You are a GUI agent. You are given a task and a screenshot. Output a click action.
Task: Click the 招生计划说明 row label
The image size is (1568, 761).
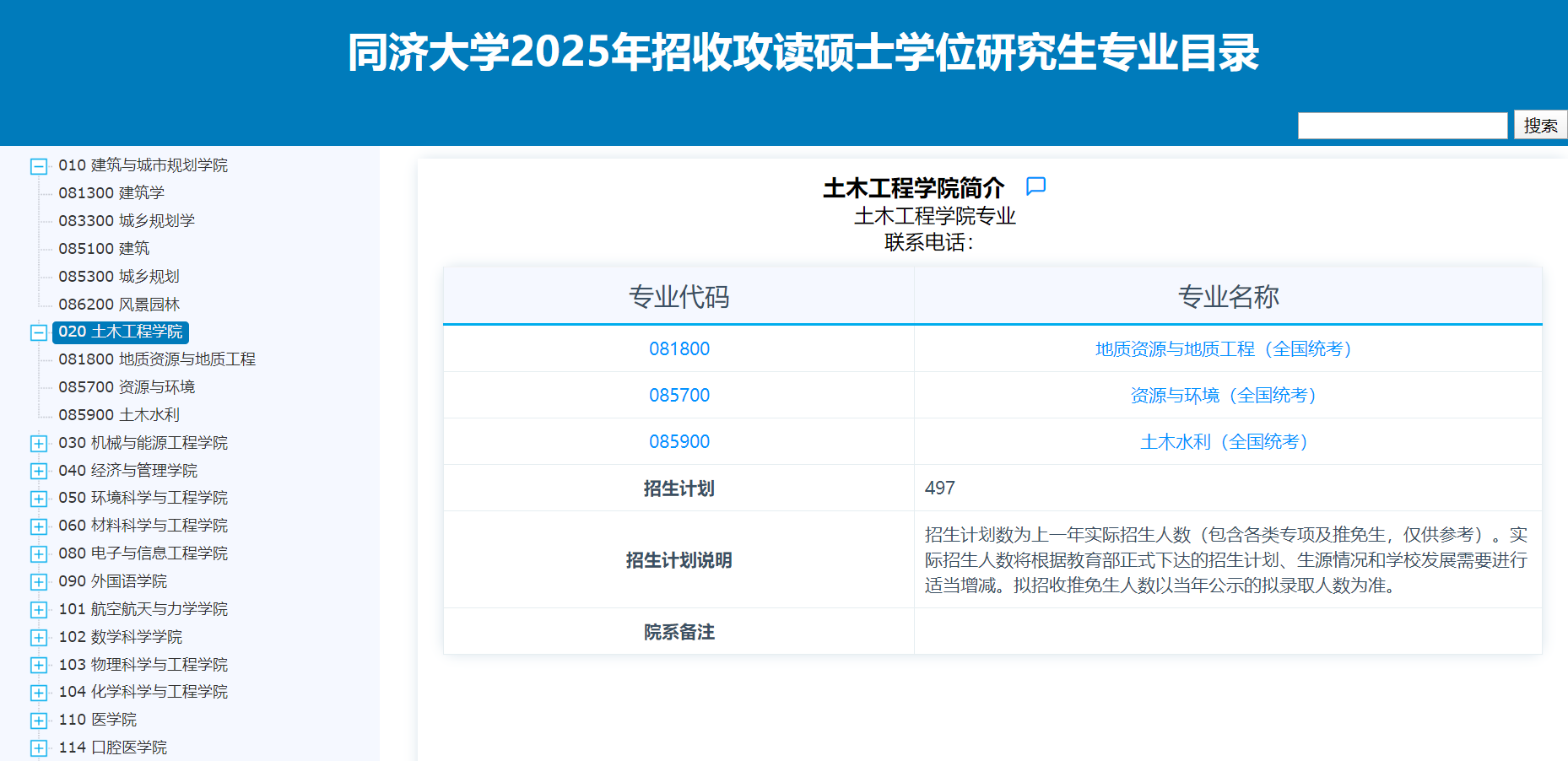679,560
